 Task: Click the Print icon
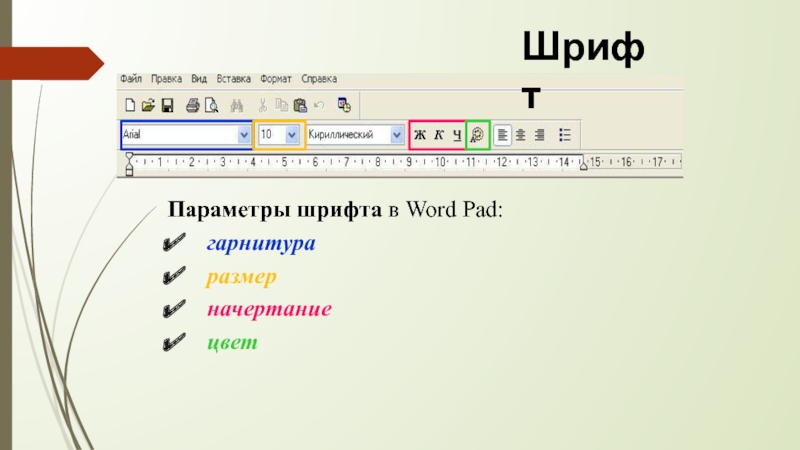coord(192,104)
